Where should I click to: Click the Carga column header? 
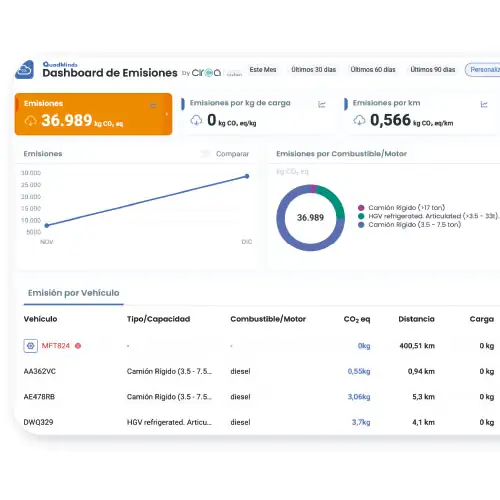(482, 319)
